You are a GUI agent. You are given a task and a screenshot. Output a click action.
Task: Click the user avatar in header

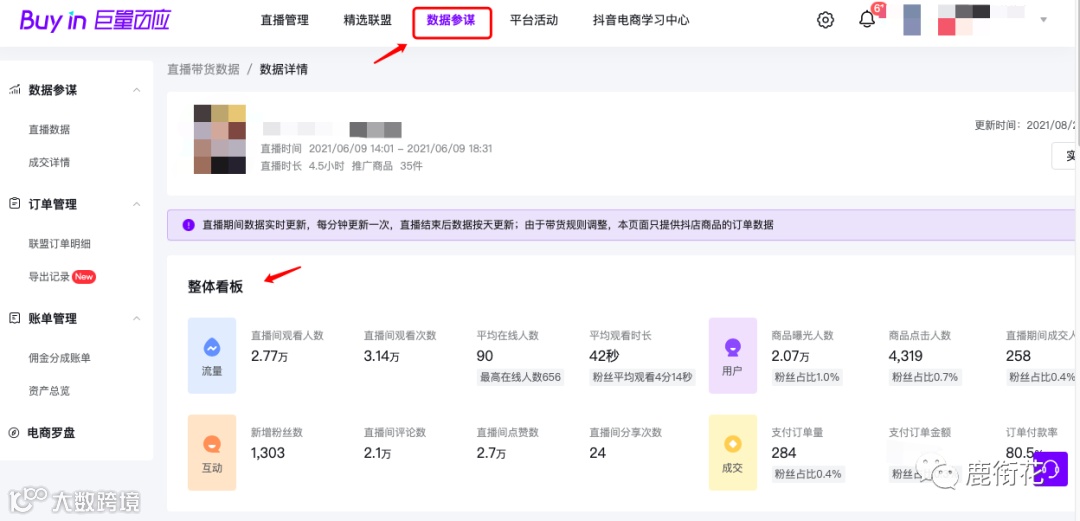[912, 20]
